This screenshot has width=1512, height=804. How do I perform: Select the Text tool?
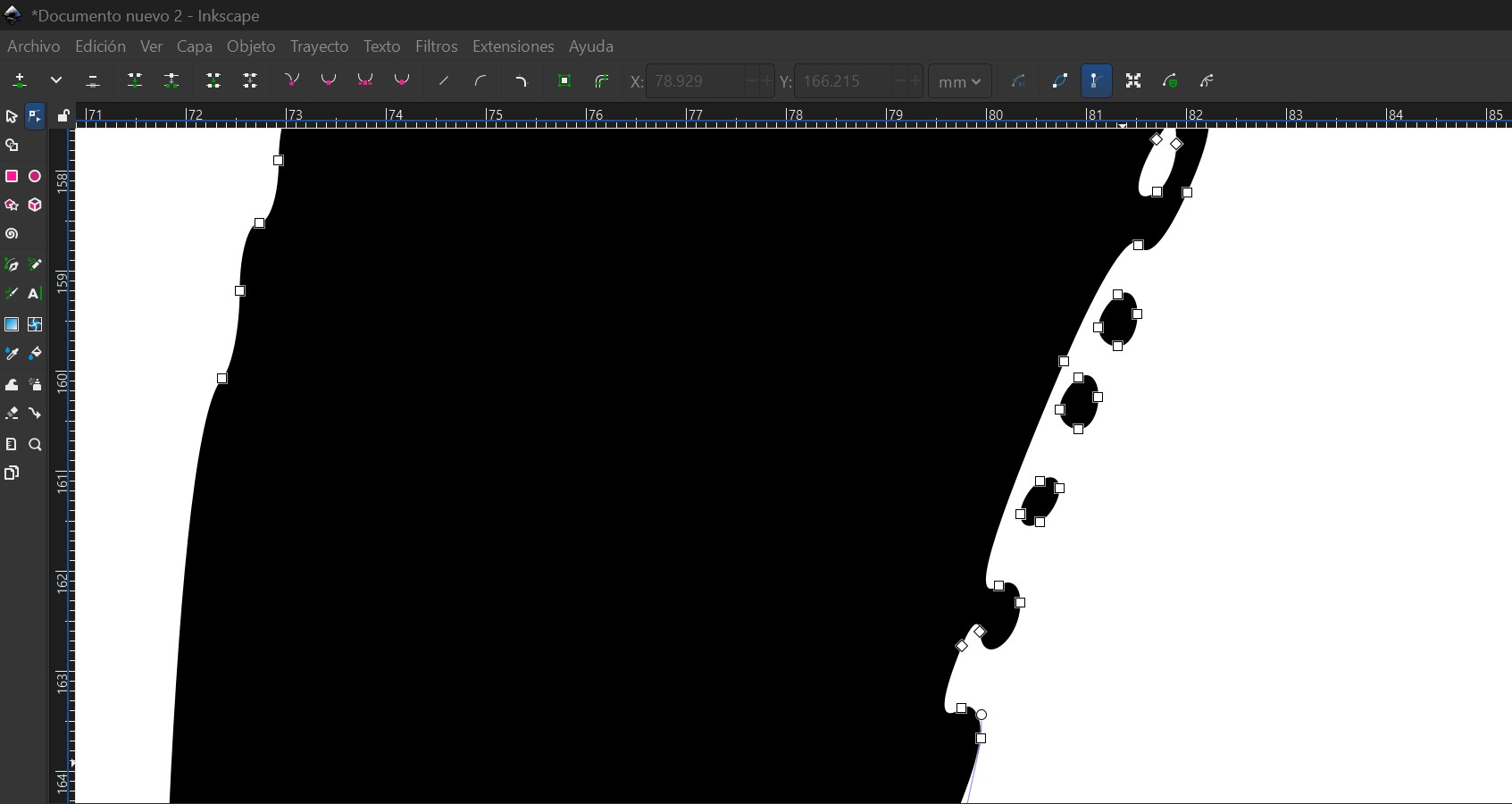pyautogui.click(x=35, y=294)
